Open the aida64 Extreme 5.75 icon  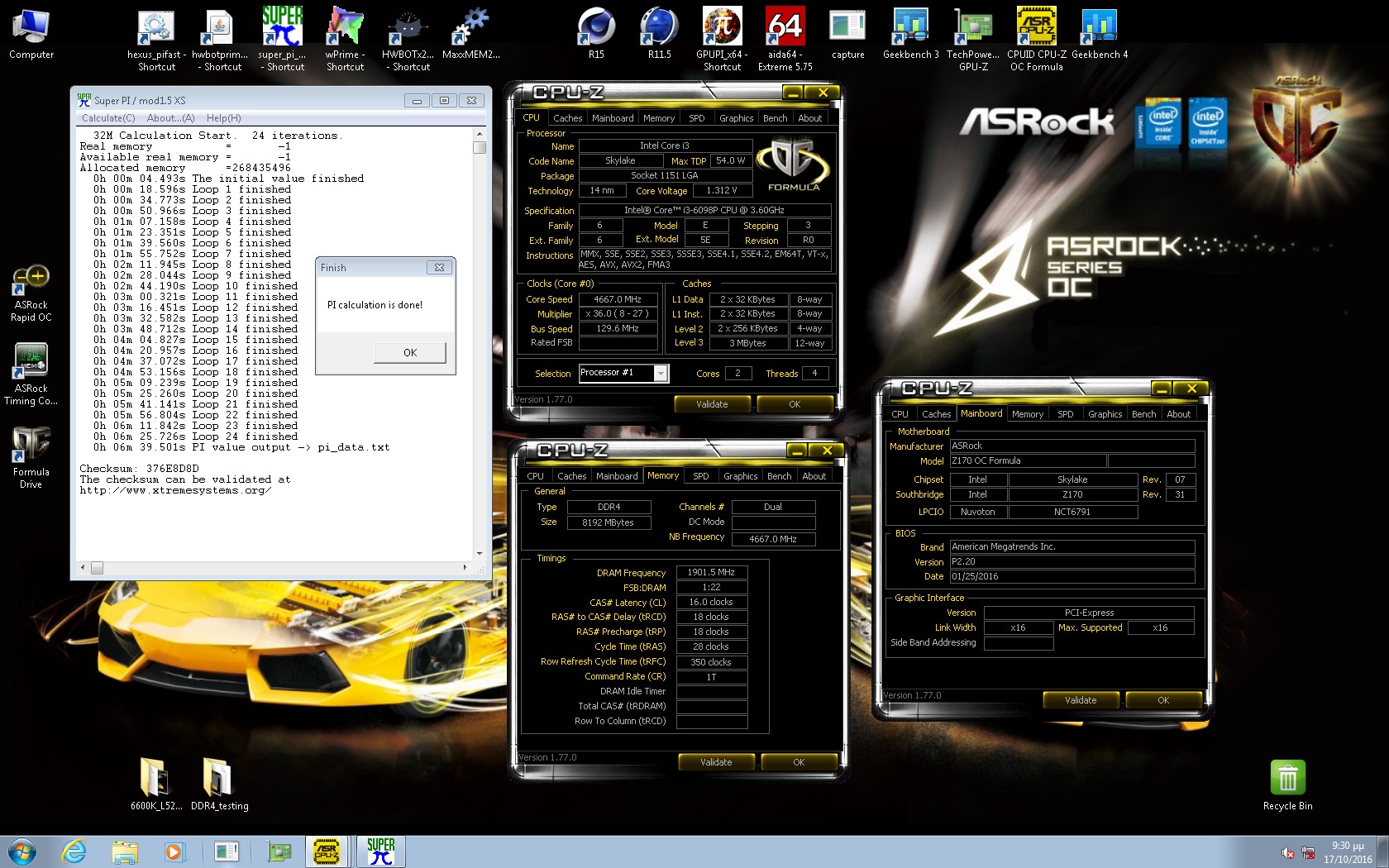coord(785,40)
